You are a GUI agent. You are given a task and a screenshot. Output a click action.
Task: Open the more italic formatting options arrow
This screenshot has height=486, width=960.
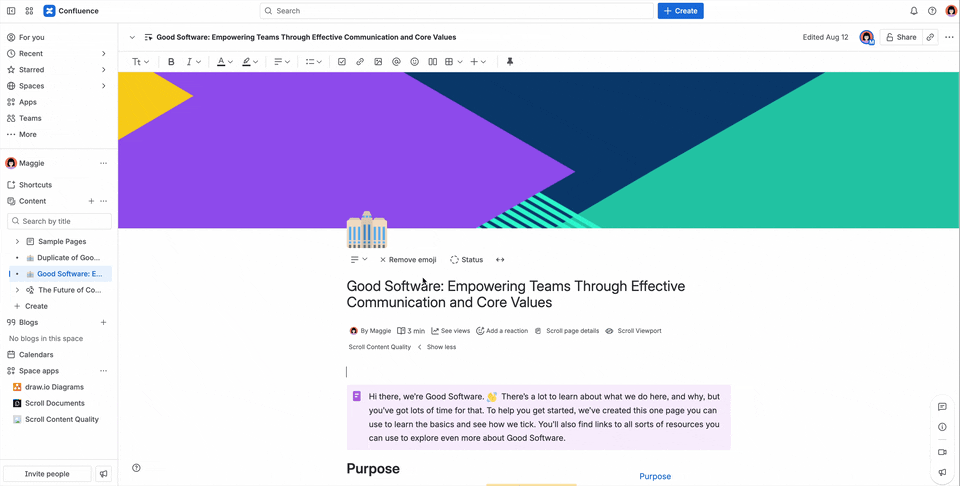[198, 62]
